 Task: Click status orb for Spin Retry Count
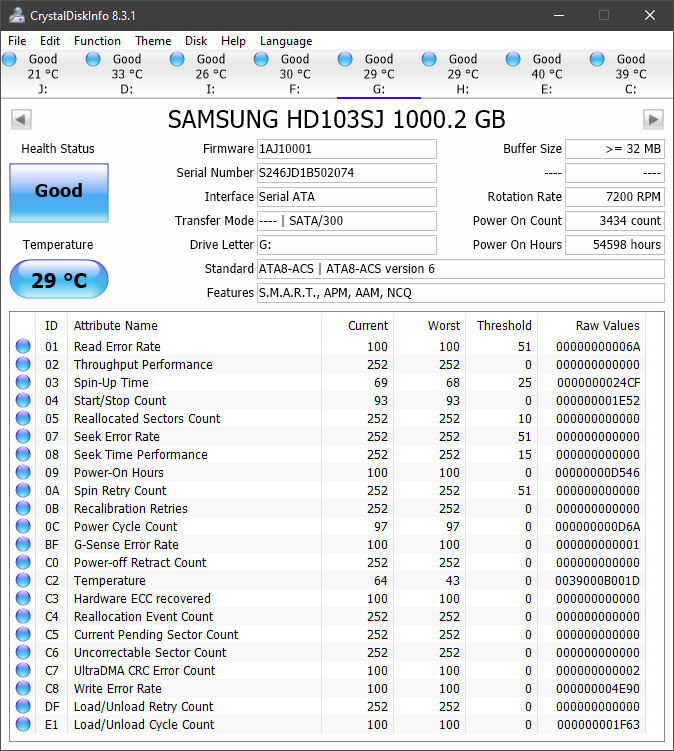pyautogui.click(x=23, y=490)
